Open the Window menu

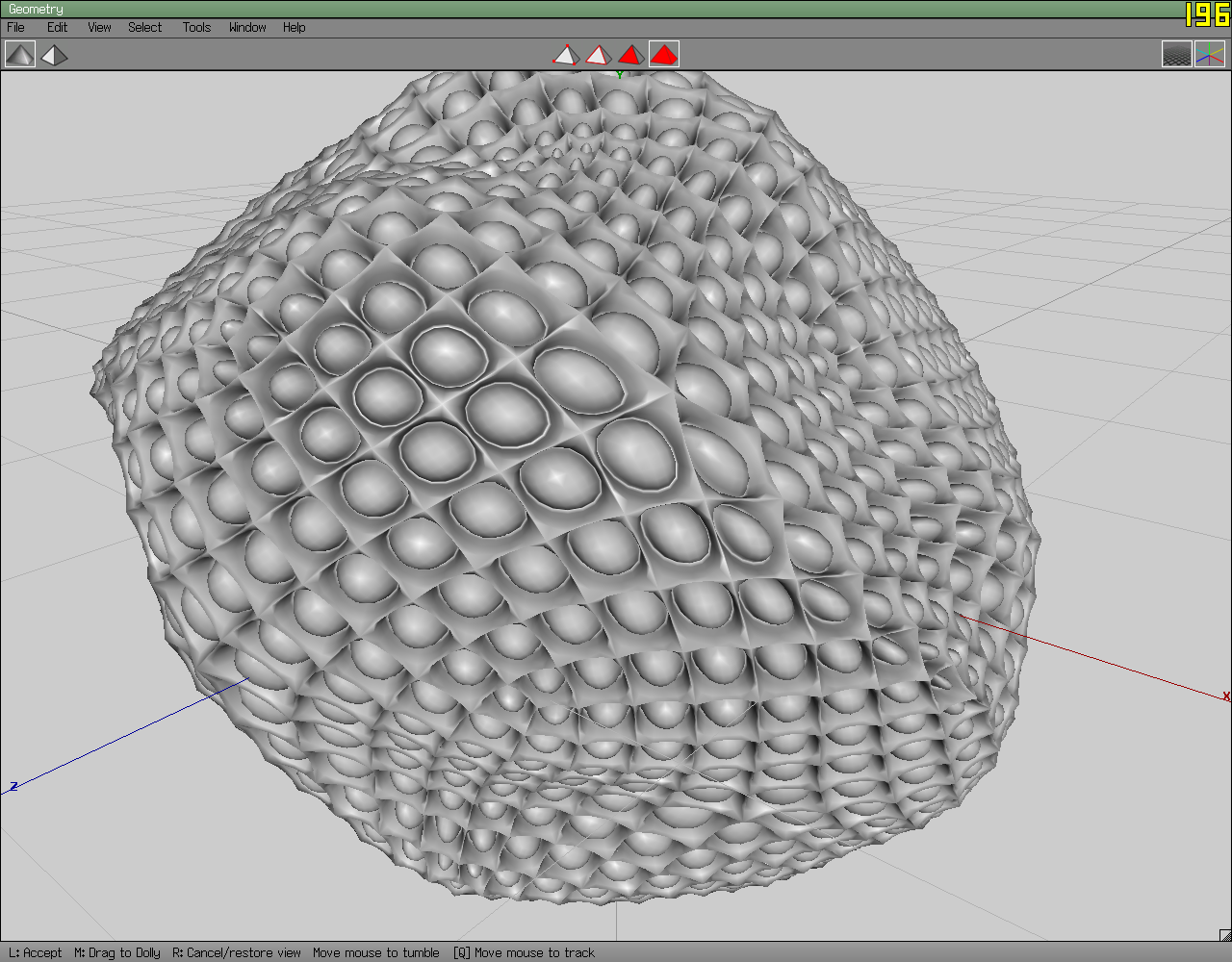click(x=247, y=27)
